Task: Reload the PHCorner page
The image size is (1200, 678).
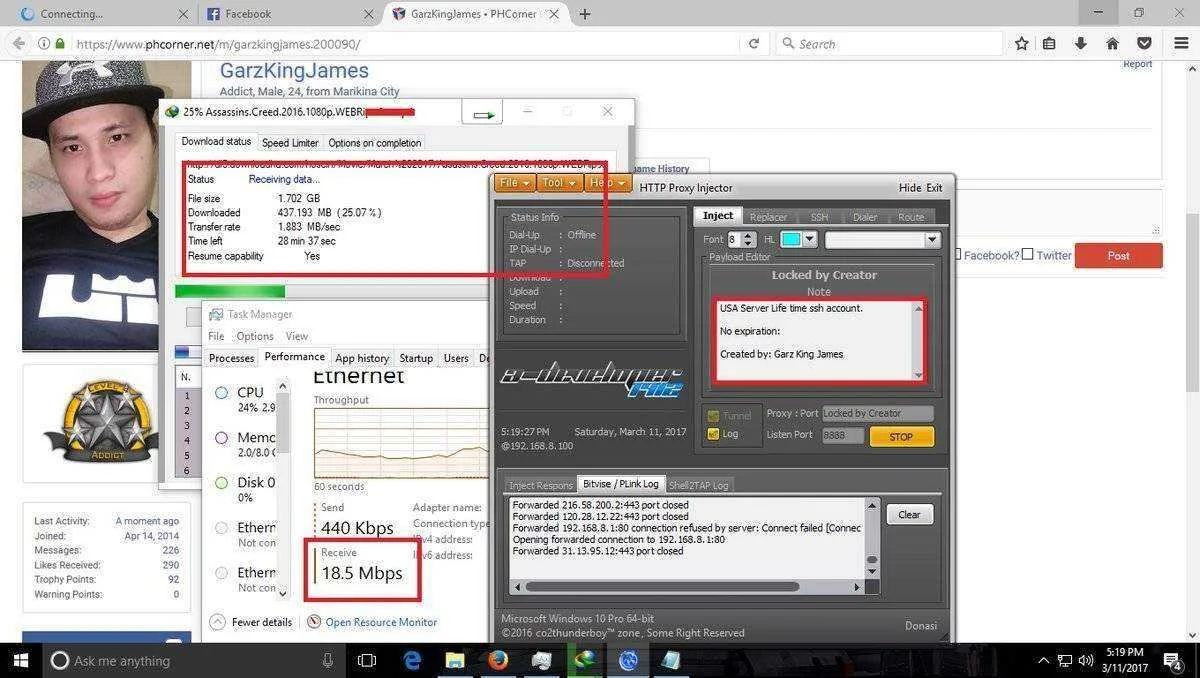Action: [754, 44]
